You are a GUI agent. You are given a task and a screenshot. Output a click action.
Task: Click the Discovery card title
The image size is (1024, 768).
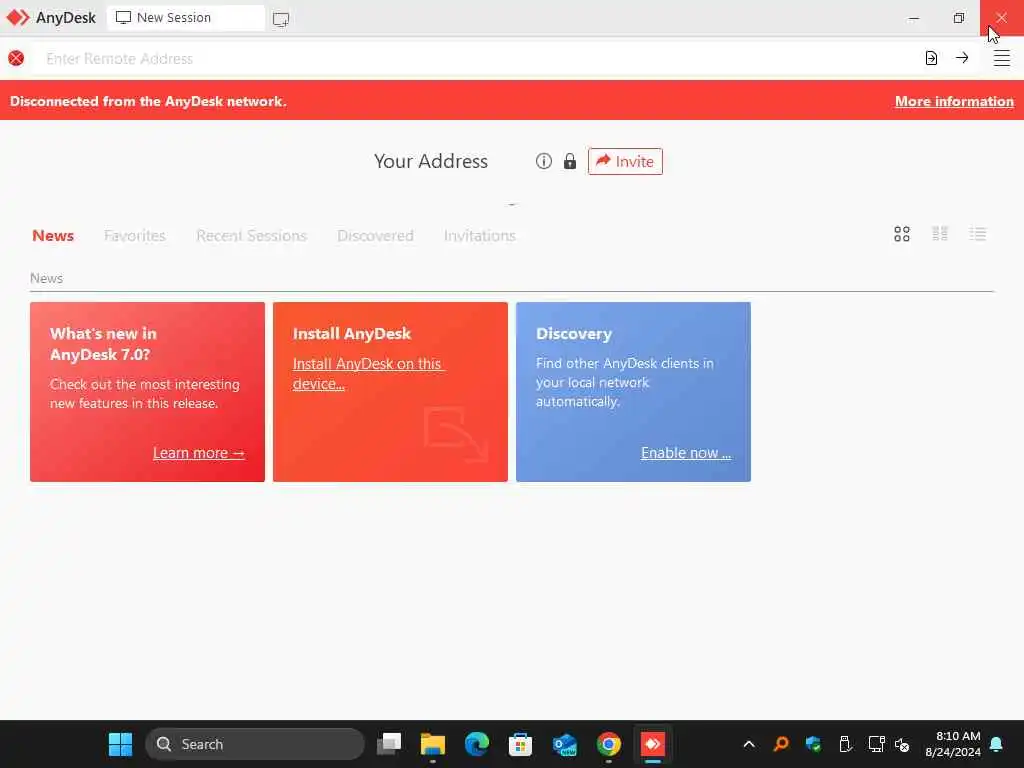click(x=574, y=334)
